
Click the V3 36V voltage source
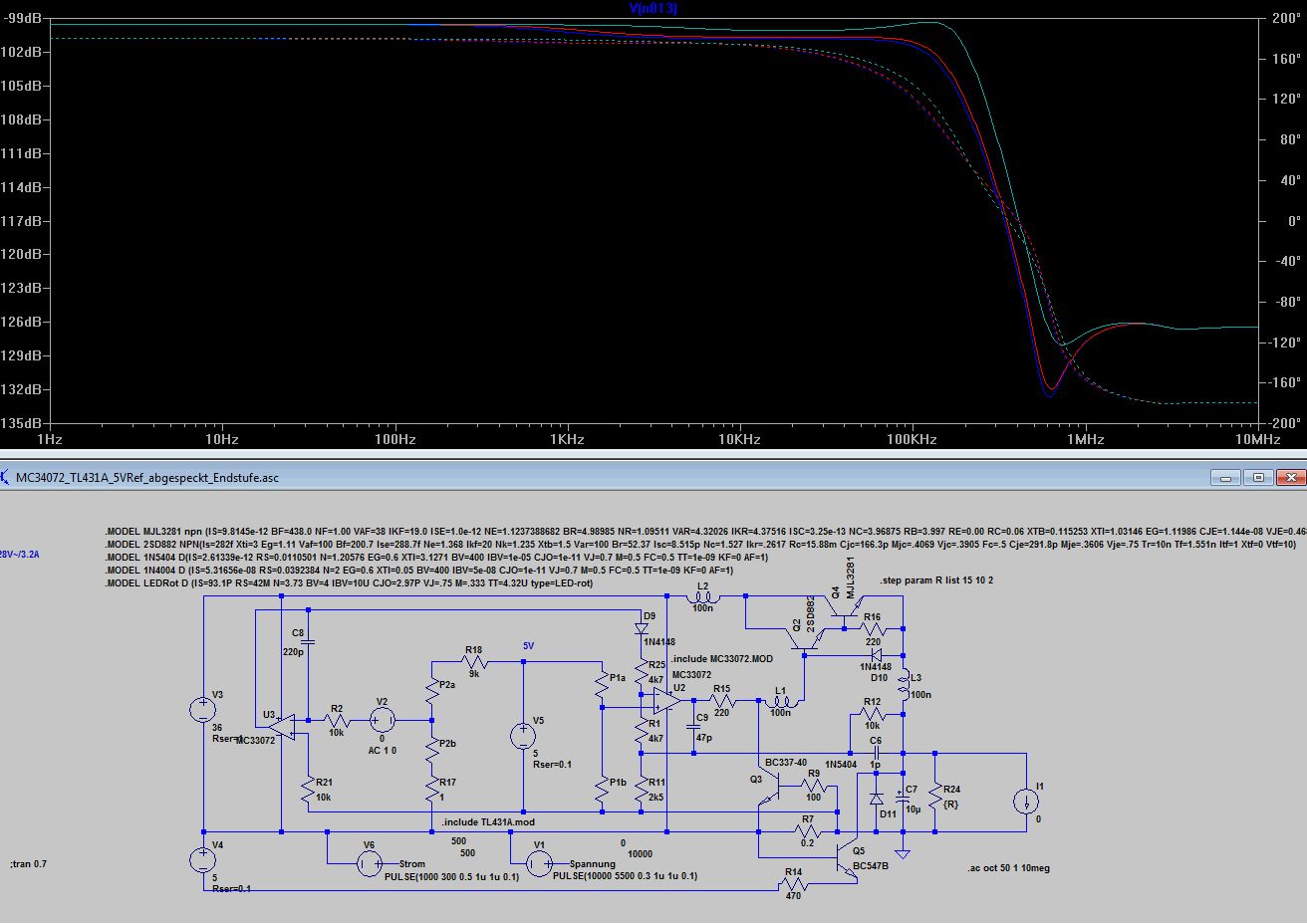(203, 710)
